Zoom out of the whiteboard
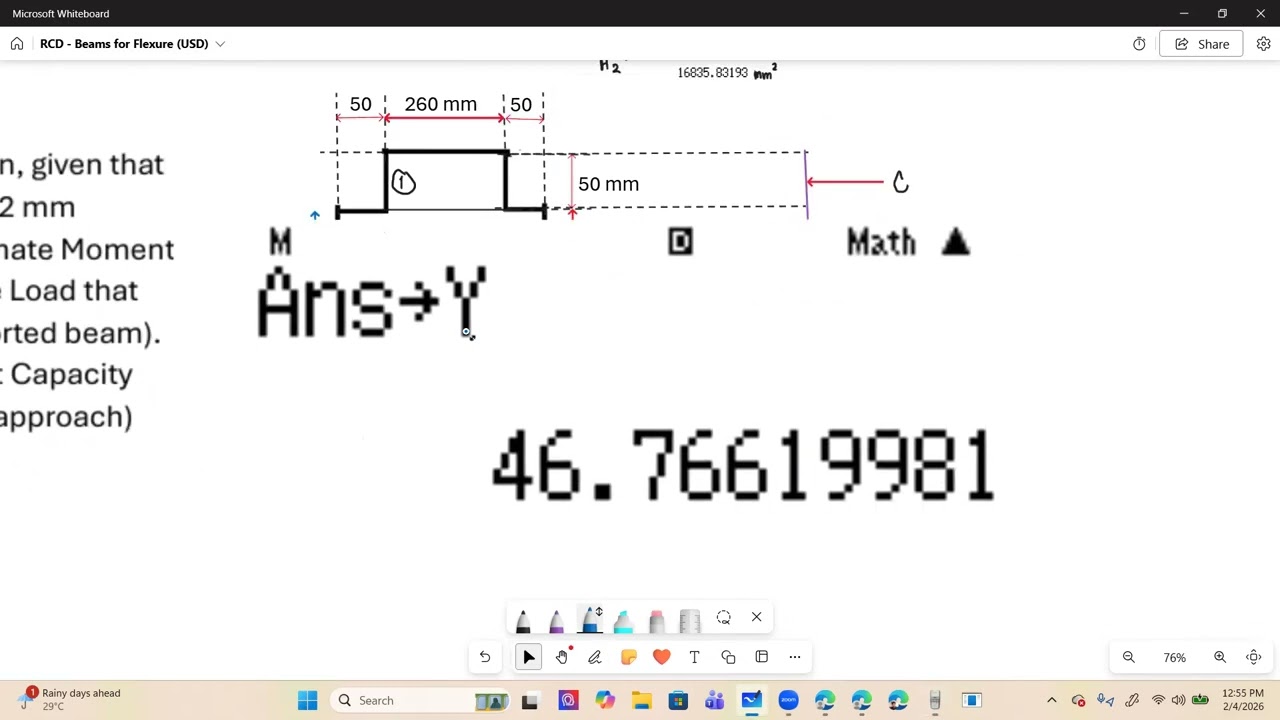The image size is (1280, 720). click(1129, 657)
